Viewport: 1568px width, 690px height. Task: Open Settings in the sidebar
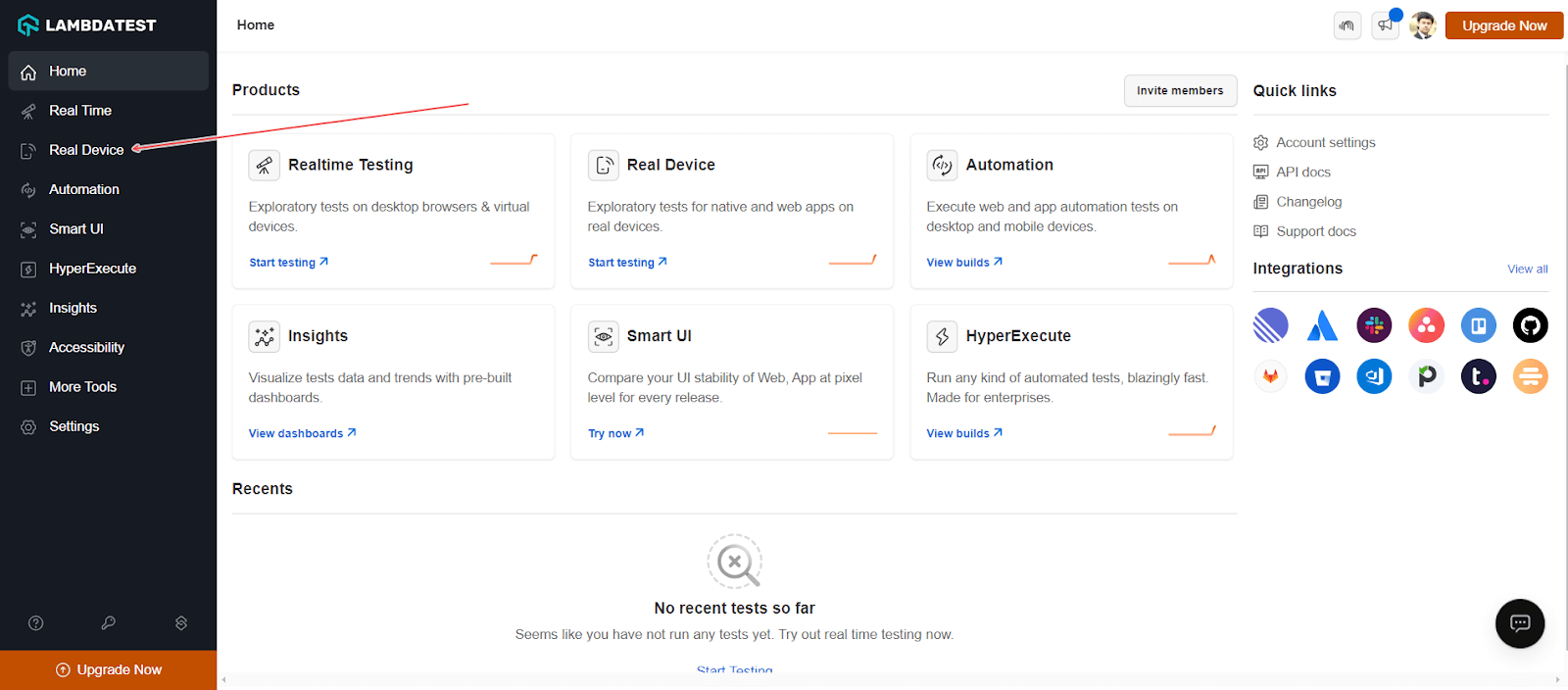point(108,426)
